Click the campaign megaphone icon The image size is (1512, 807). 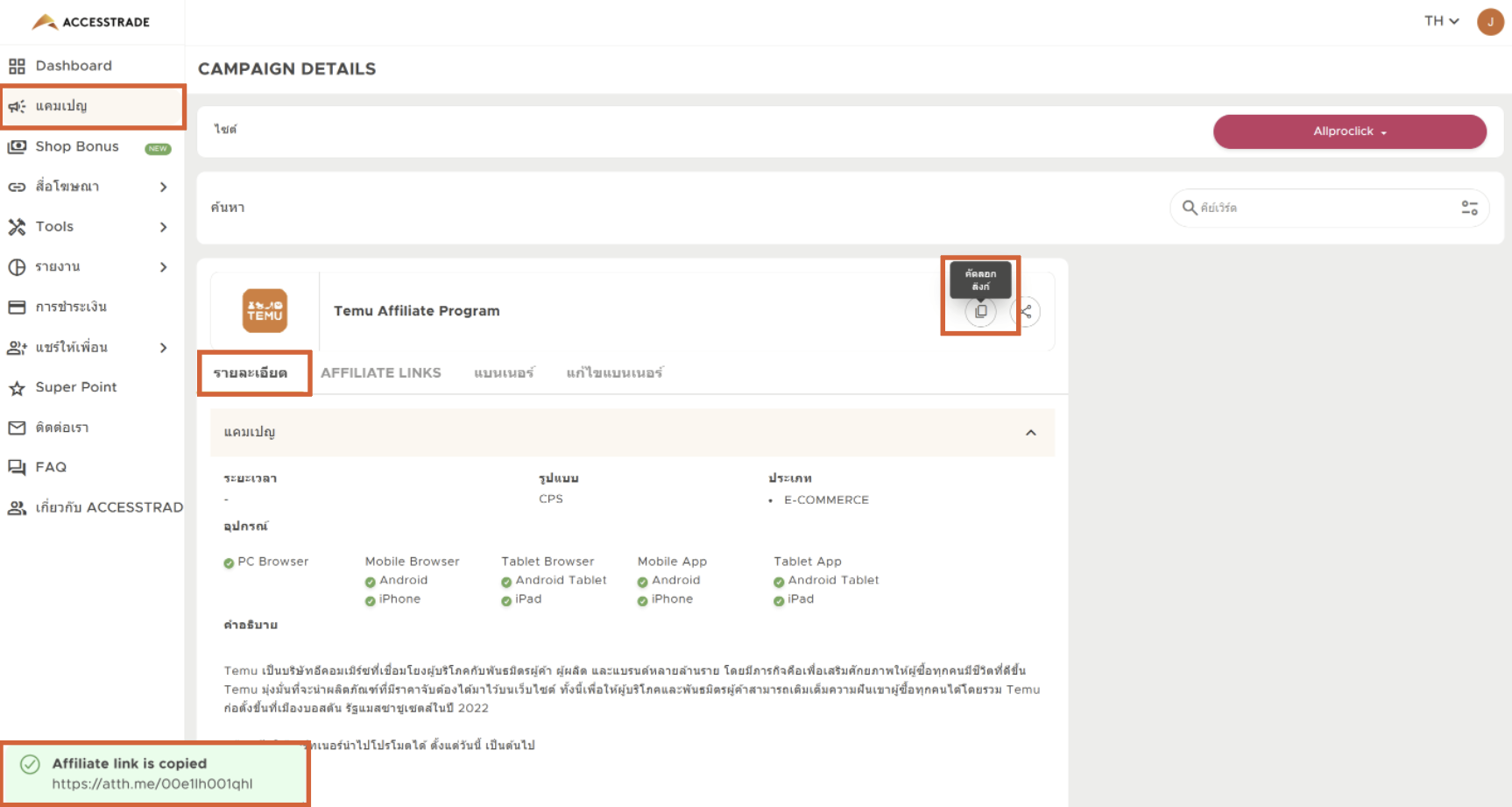(x=17, y=106)
